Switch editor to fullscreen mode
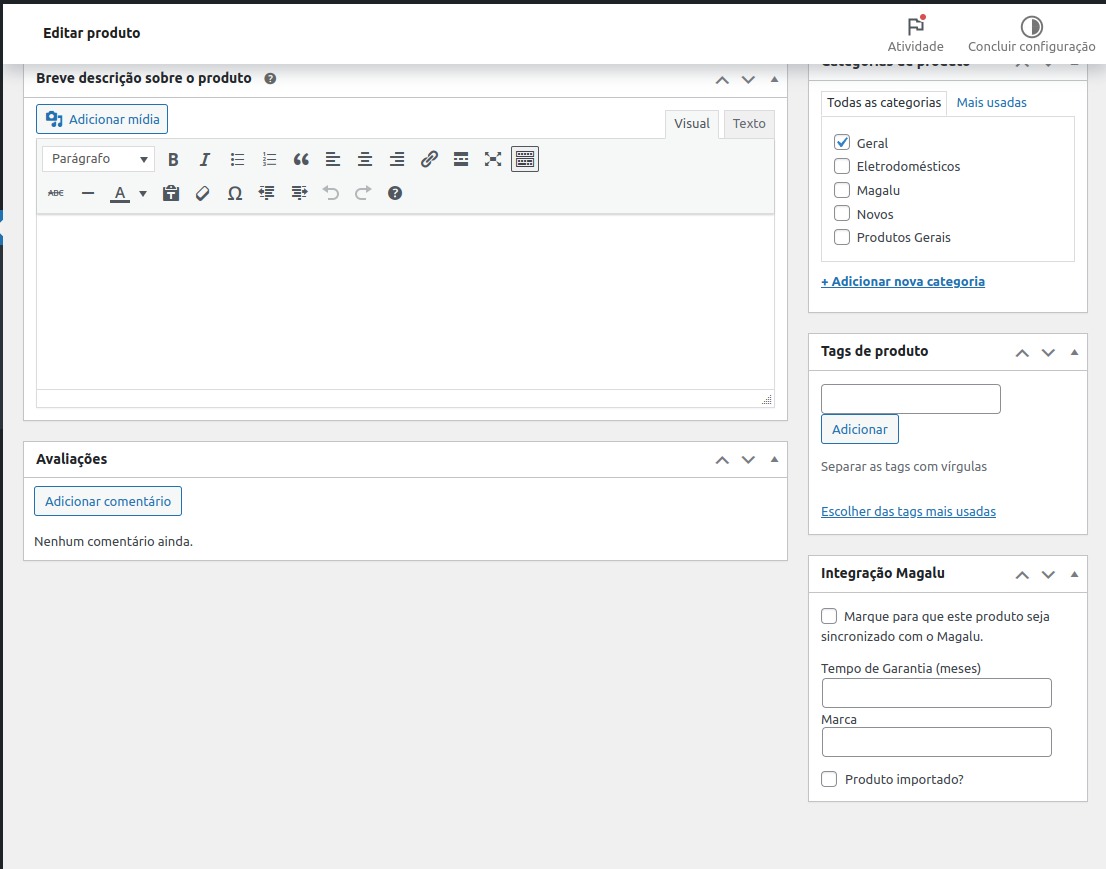Image resolution: width=1106 pixels, height=869 pixels. 493,159
